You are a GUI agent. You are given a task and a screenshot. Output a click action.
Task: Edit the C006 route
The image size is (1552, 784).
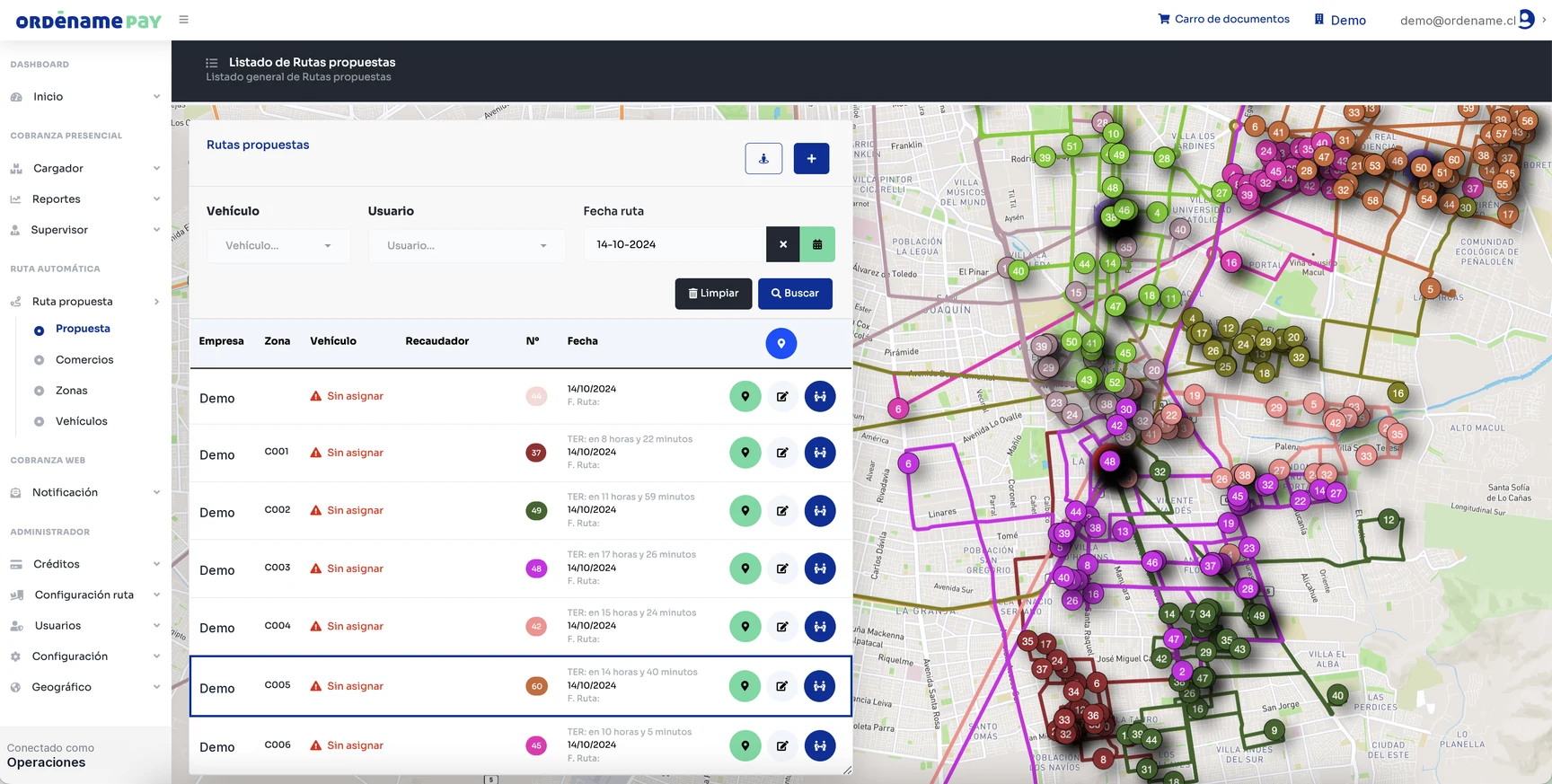(782, 745)
